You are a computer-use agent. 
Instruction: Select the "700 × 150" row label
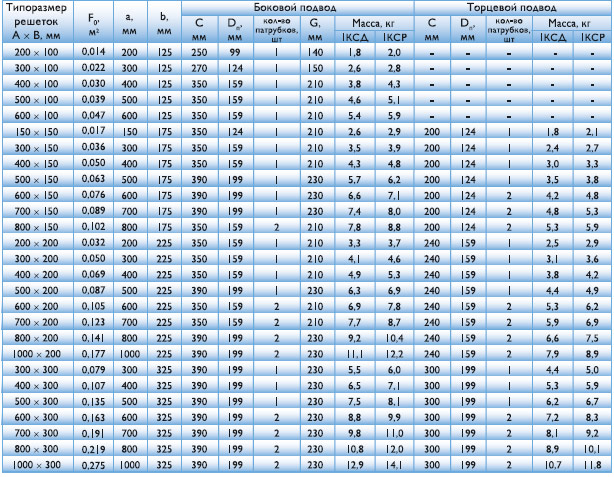[x=36, y=211]
